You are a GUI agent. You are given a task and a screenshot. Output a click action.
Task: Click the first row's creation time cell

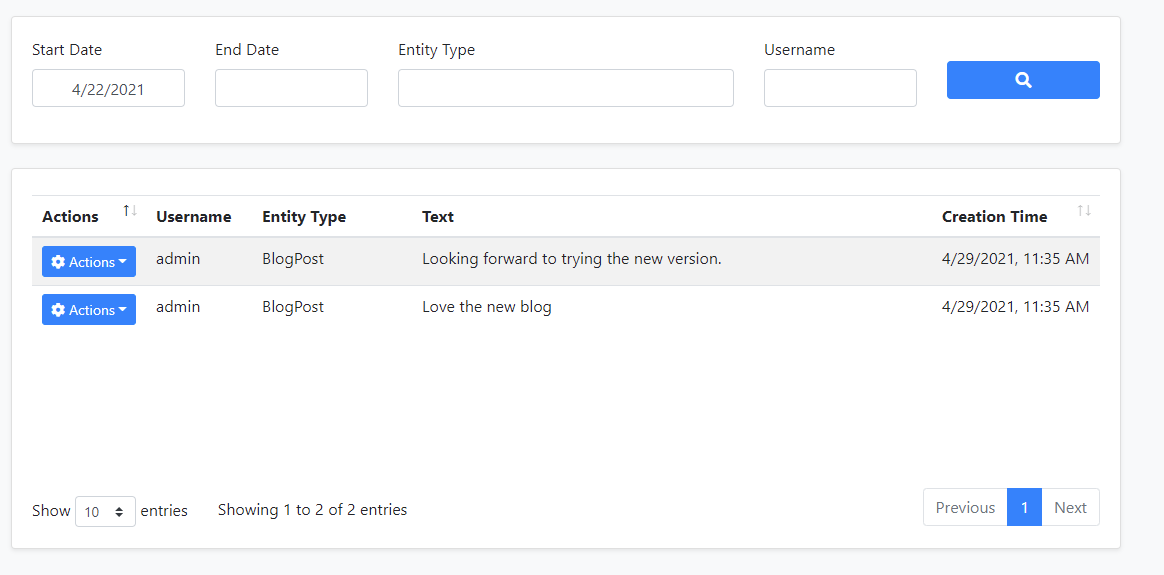pyautogui.click(x=1015, y=259)
